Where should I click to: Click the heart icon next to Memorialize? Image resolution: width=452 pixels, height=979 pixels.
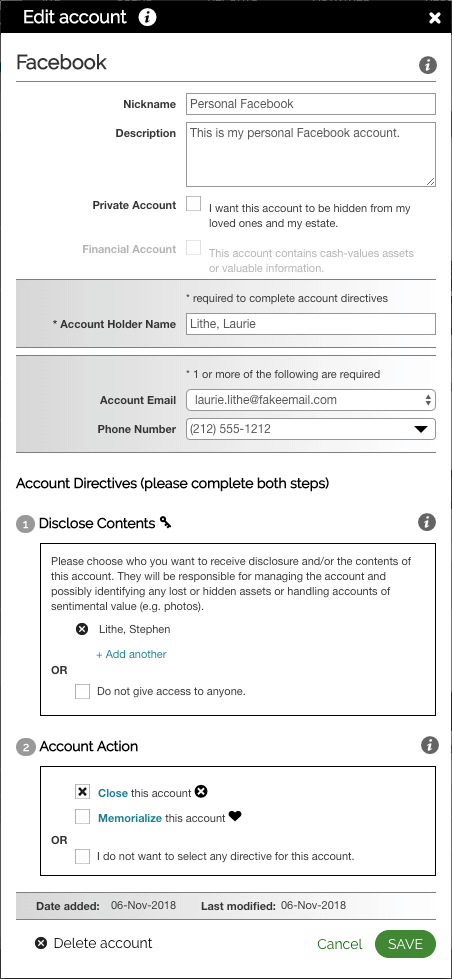[x=235, y=816]
